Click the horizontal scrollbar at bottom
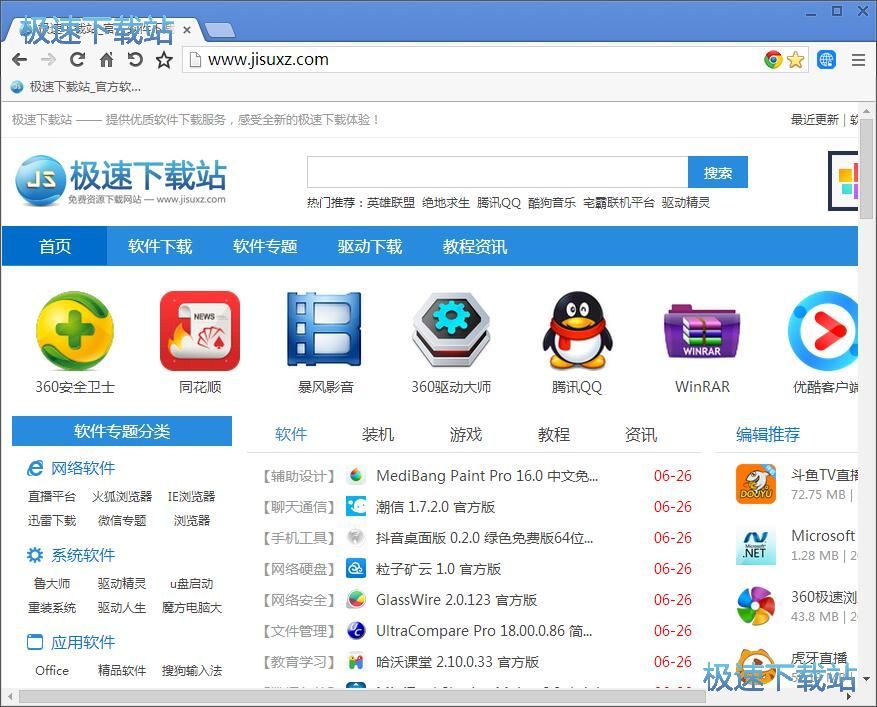Viewport: 877px width, 707px height. tap(362, 697)
